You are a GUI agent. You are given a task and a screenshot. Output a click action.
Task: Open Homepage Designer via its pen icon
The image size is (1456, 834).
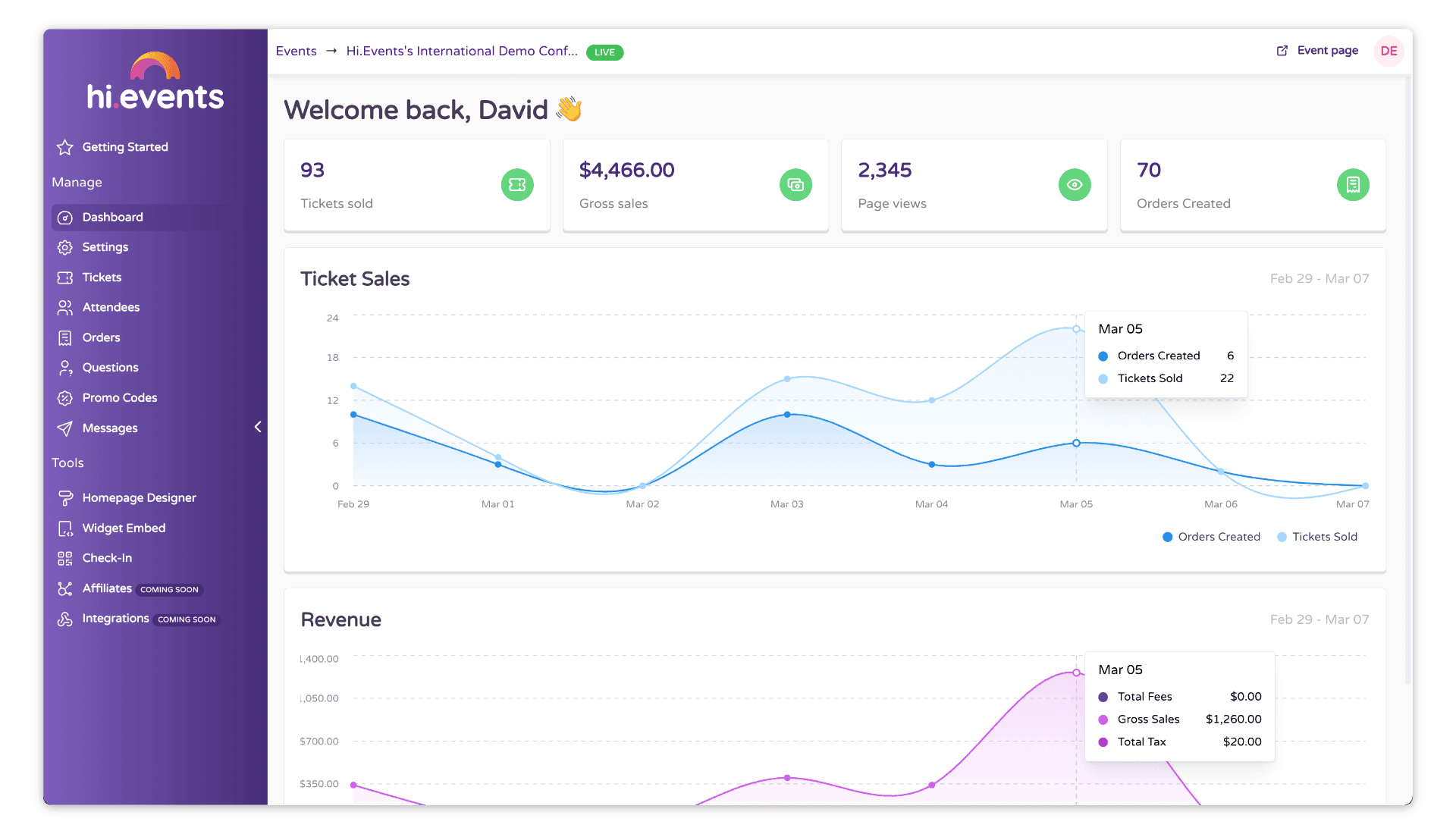coord(65,497)
